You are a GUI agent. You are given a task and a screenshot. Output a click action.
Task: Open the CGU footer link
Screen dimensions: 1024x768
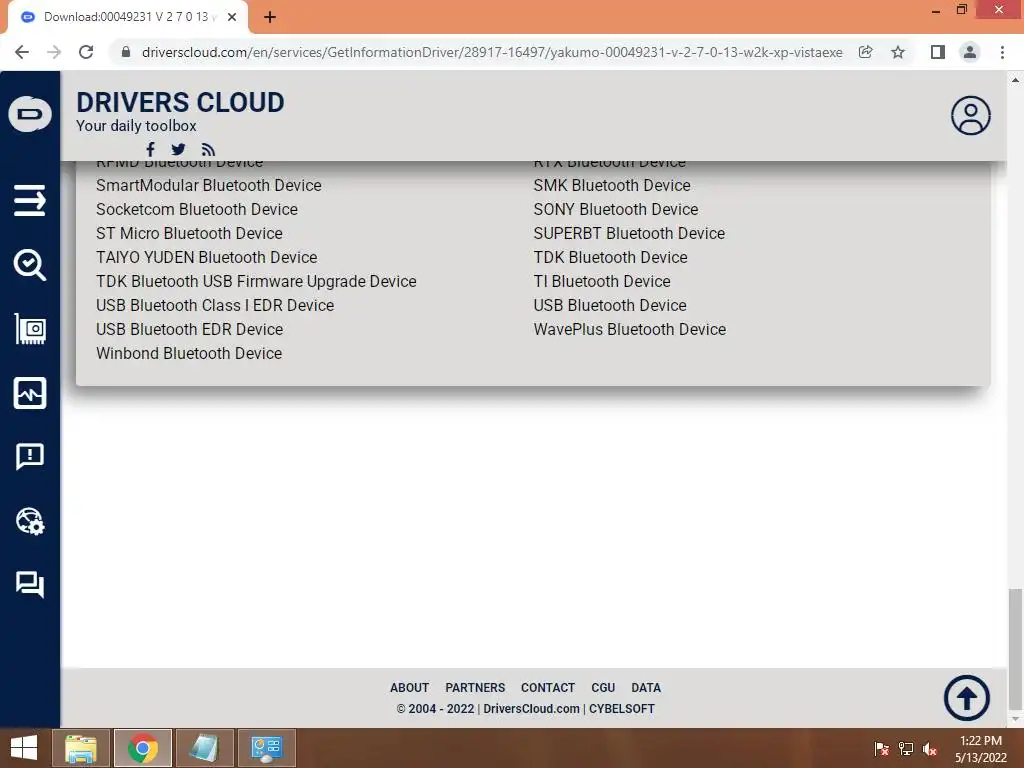pyautogui.click(x=603, y=688)
